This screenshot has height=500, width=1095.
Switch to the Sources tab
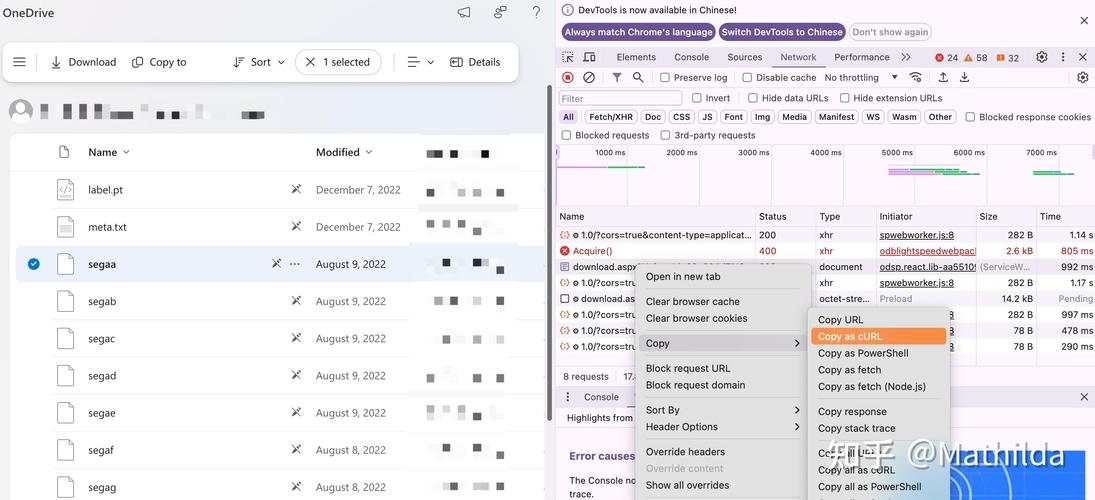click(744, 57)
